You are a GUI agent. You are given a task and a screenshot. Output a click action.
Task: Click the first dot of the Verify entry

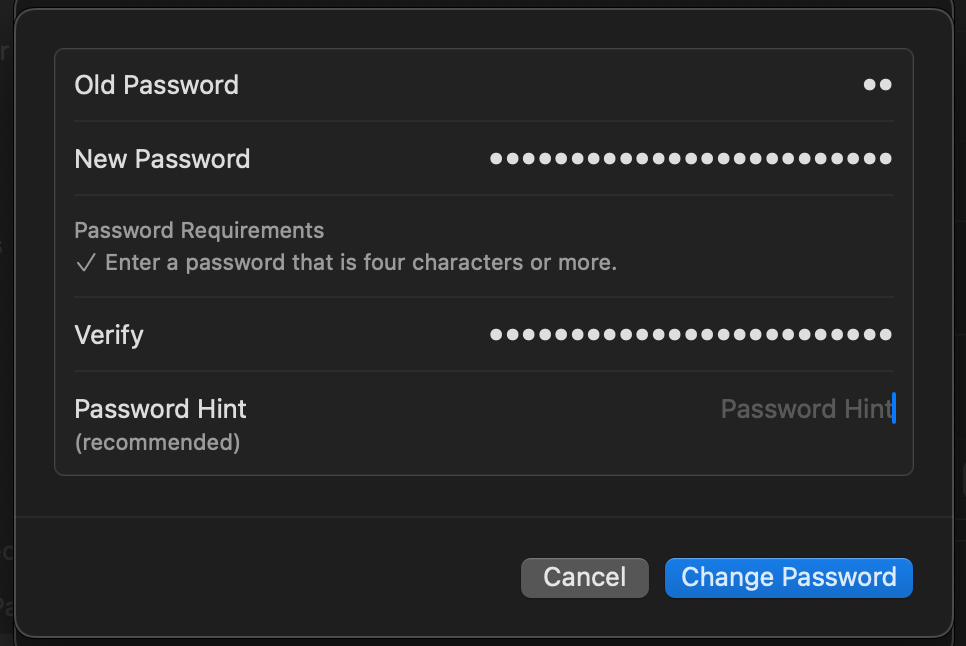pyautogui.click(x=496, y=334)
